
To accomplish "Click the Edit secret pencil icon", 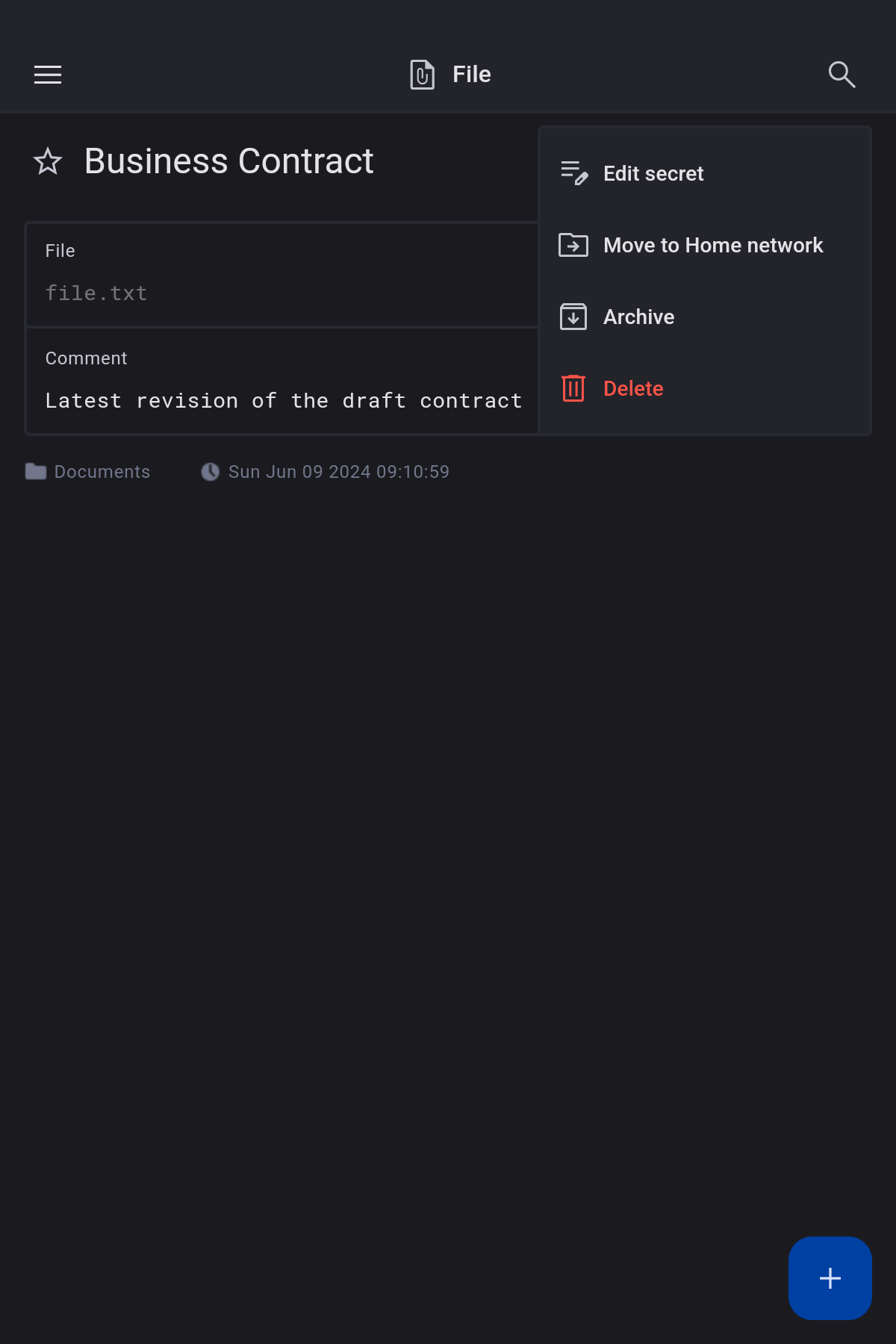I will pyautogui.click(x=573, y=173).
